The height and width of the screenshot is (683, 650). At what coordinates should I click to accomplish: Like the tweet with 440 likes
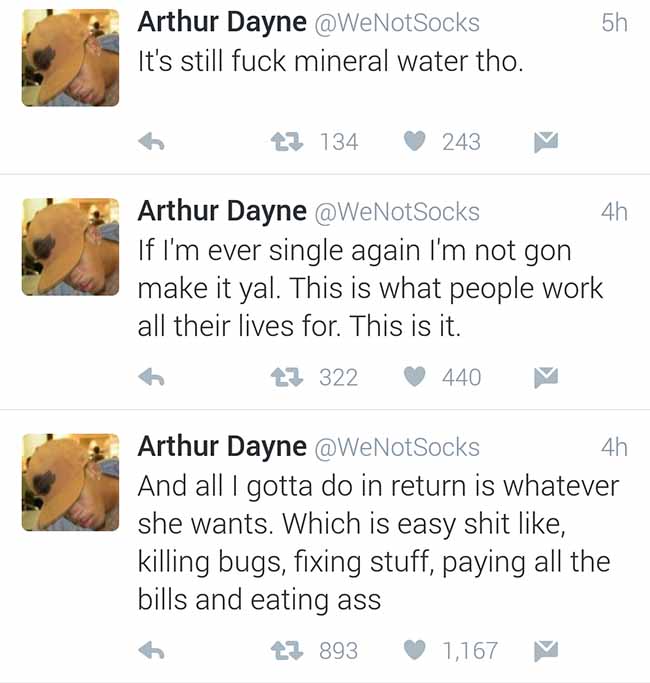[414, 377]
